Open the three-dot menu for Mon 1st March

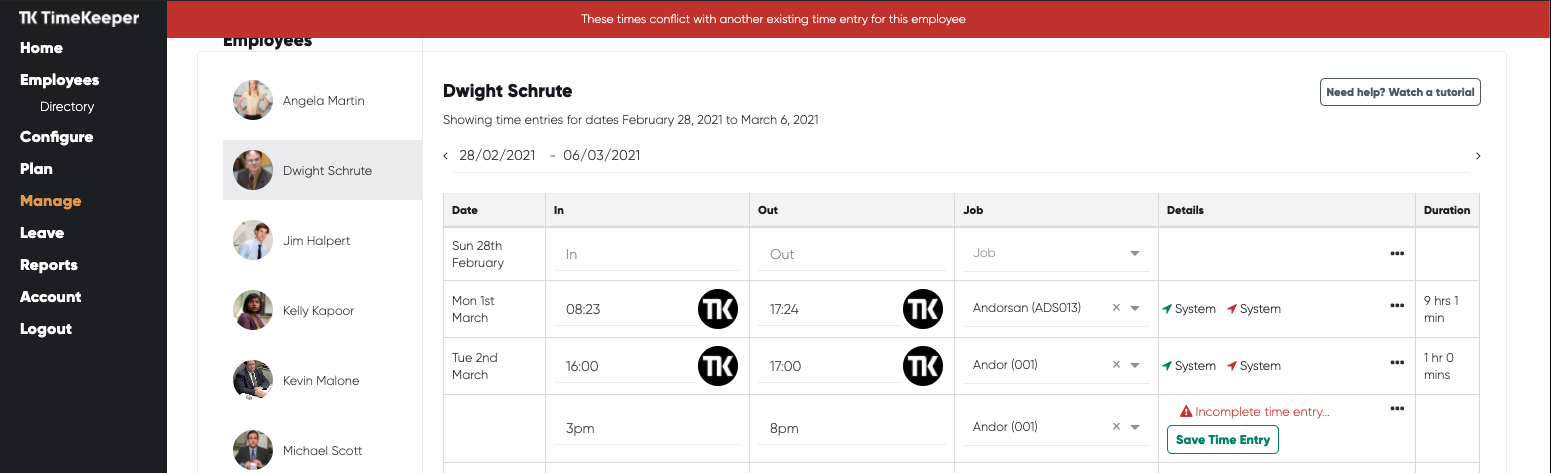[x=1397, y=306]
